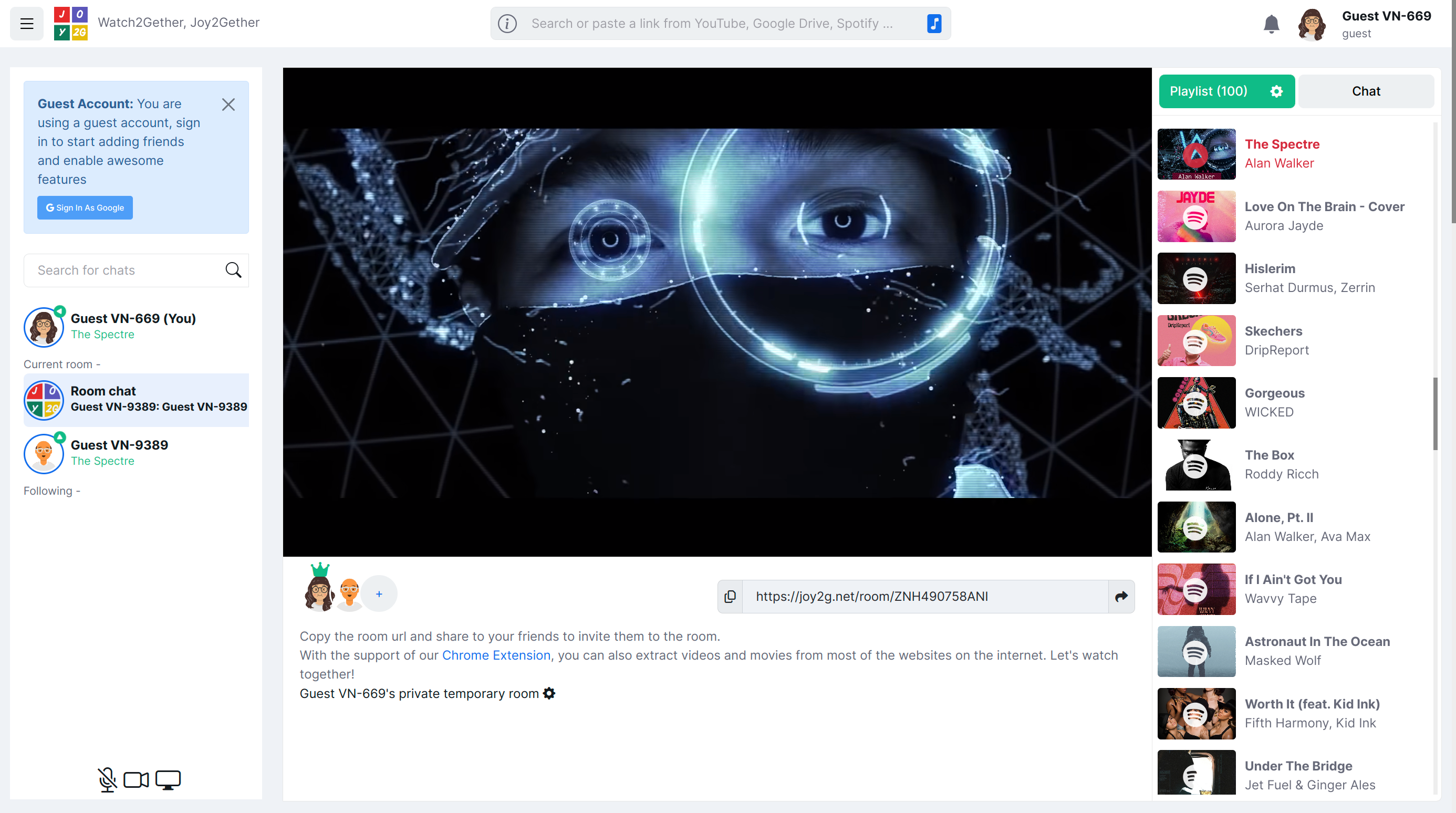Image resolution: width=1456 pixels, height=813 pixels.
Task: Click the orange guest avatar below video
Action: click(x=349, y=594)
